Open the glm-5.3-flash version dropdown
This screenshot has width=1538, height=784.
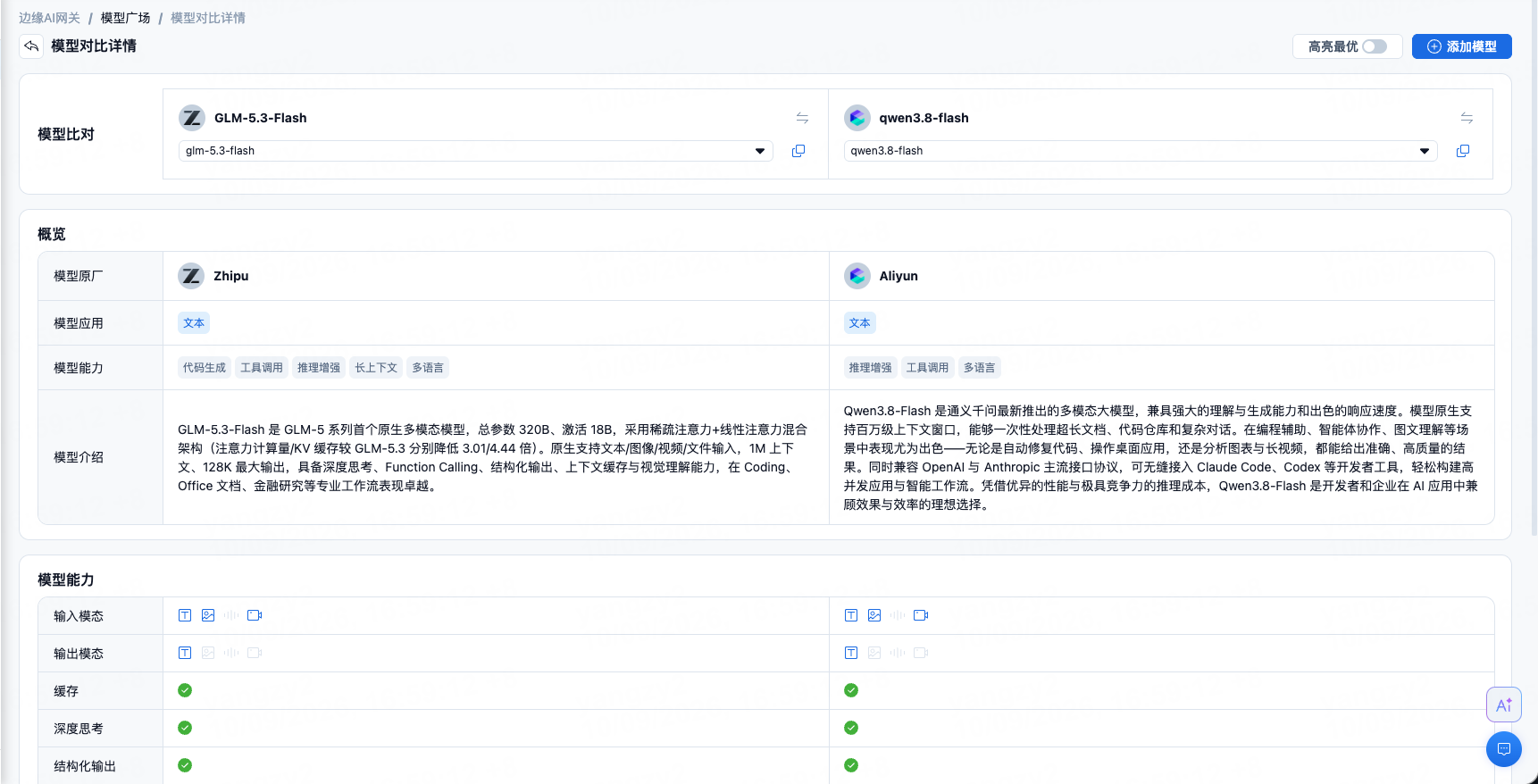coord(475,151)
